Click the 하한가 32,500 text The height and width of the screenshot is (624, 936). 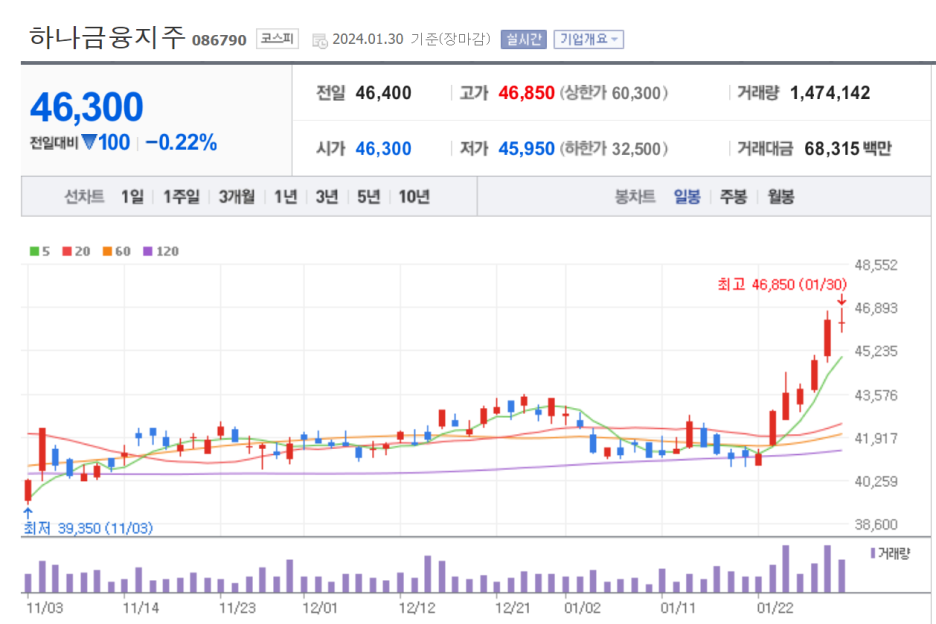coord(614,149)
